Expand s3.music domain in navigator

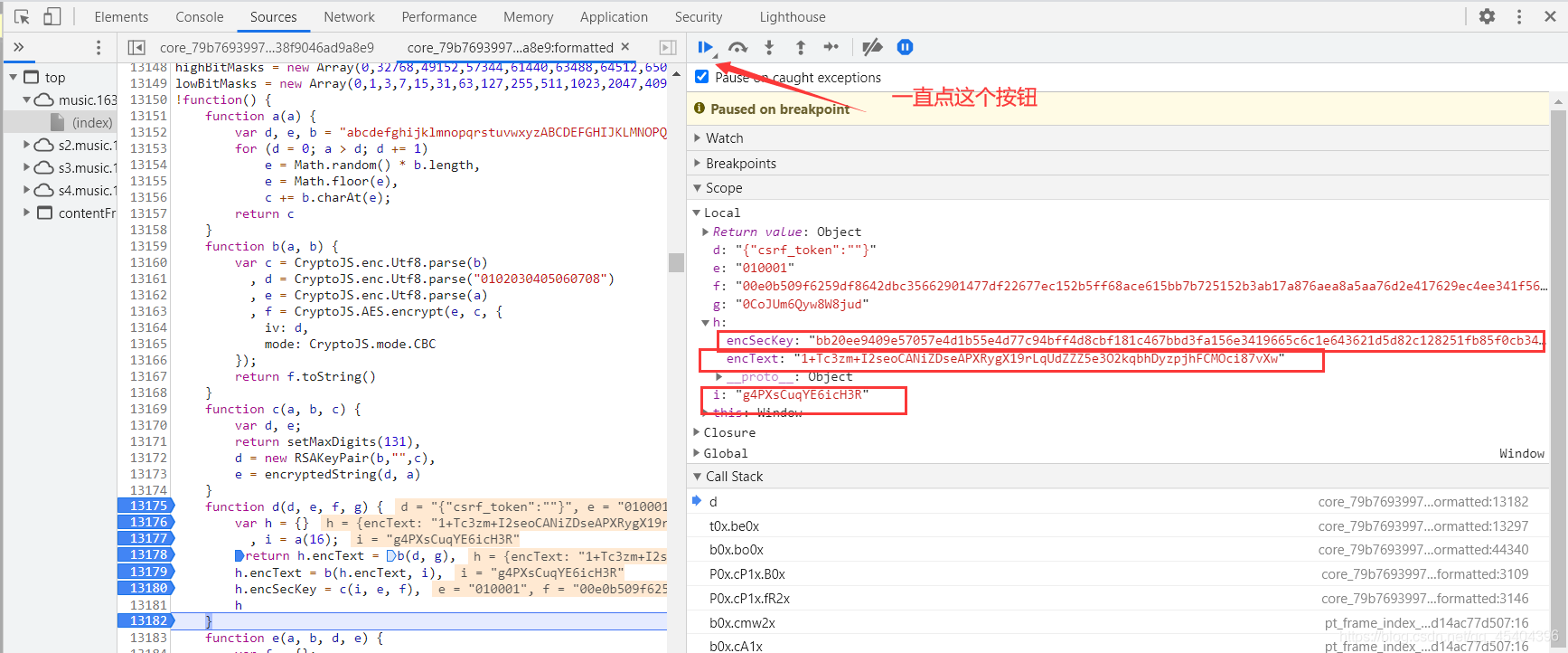(x=26, y=167)
